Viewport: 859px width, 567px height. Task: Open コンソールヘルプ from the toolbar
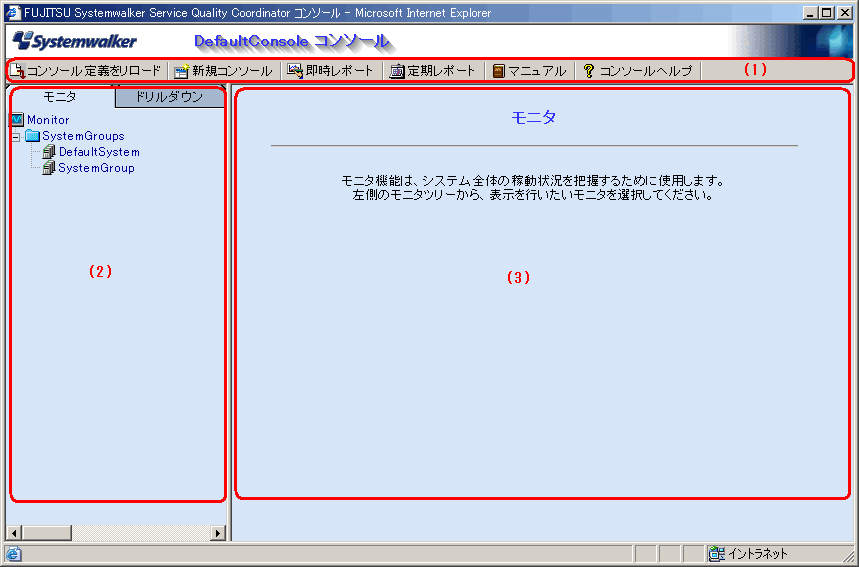point(638,71)
